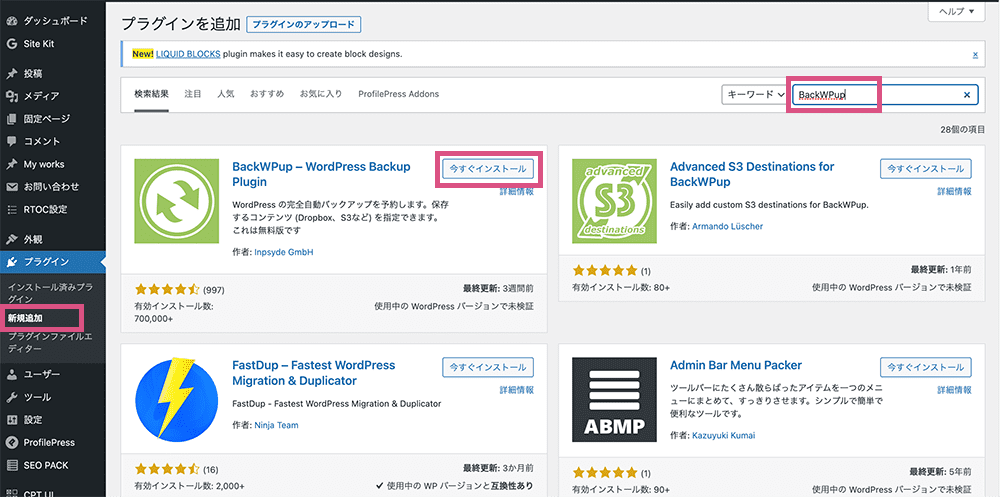Dismiss the LIQUID BLOCKS notice
The height and width of the screenshot is (497, 1000).
pos(975,54)
